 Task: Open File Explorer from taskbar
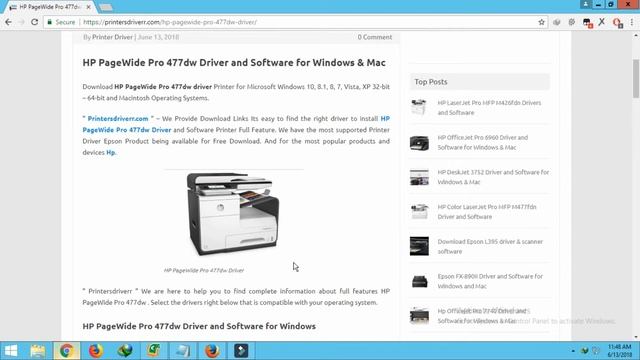point(38,351)
